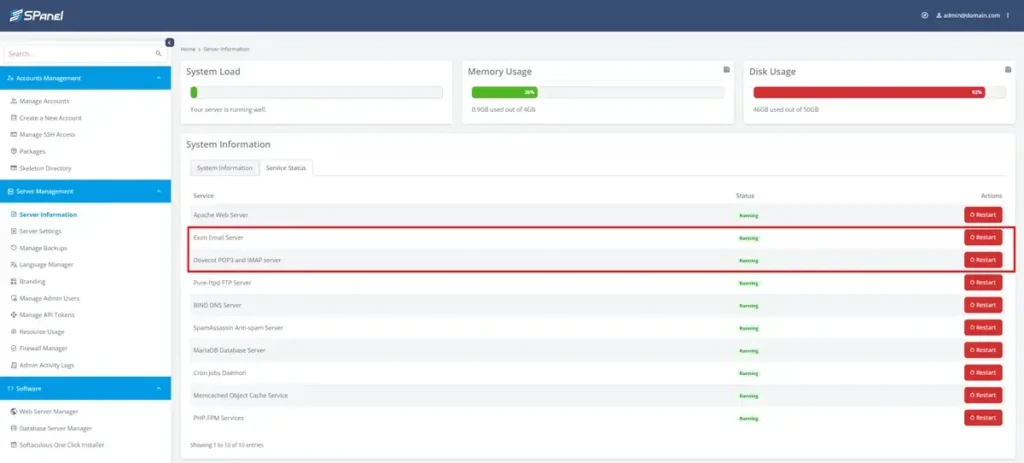Click the '0.9GB used out of 4GB' text
The image size is (1024, 463).
[x=504, y=110]
